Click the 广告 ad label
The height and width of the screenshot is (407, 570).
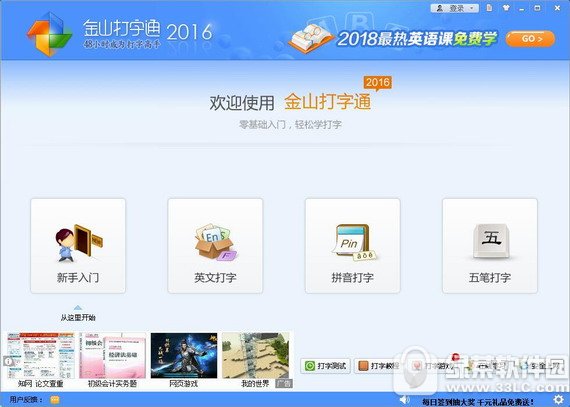tap(284, 383)
